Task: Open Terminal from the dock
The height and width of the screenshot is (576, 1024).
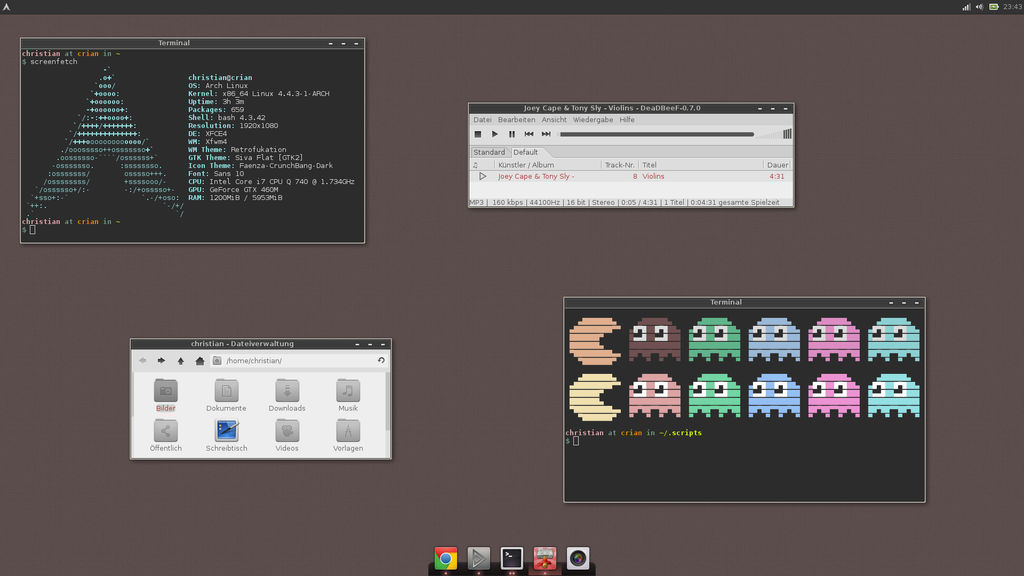Action: (511, 558)
